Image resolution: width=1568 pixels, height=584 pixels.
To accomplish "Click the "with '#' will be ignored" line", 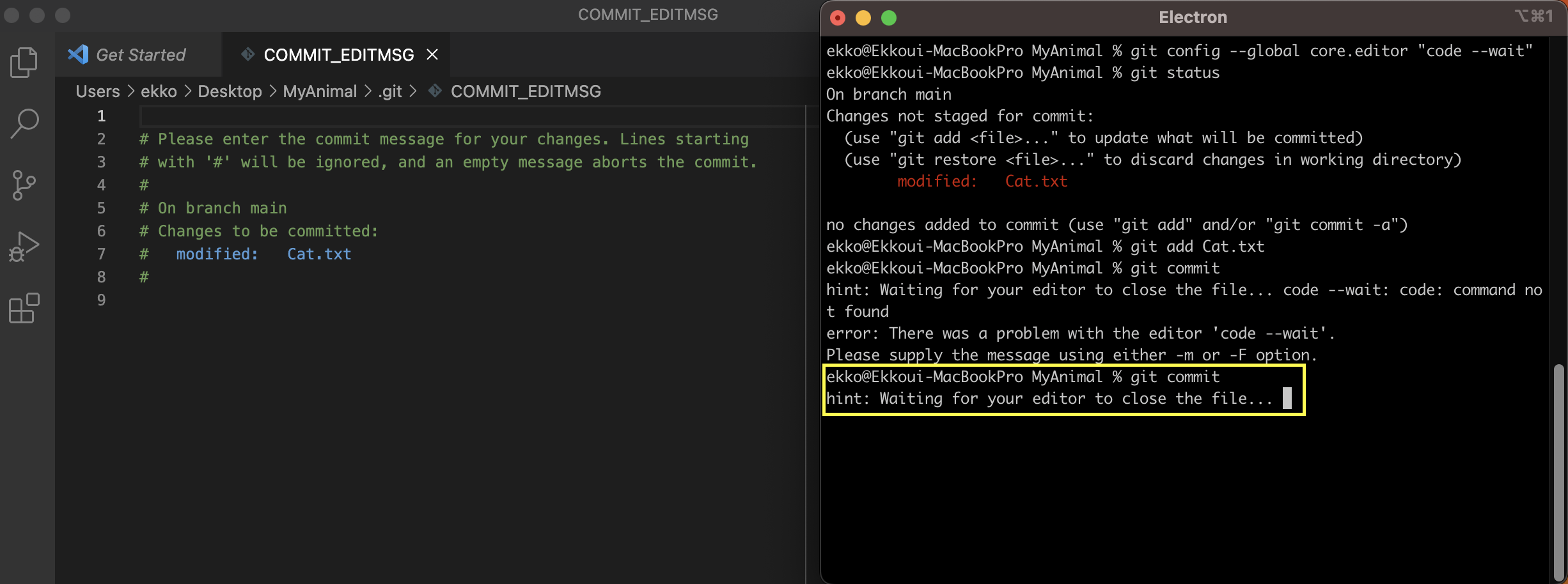I will [448, 162].
